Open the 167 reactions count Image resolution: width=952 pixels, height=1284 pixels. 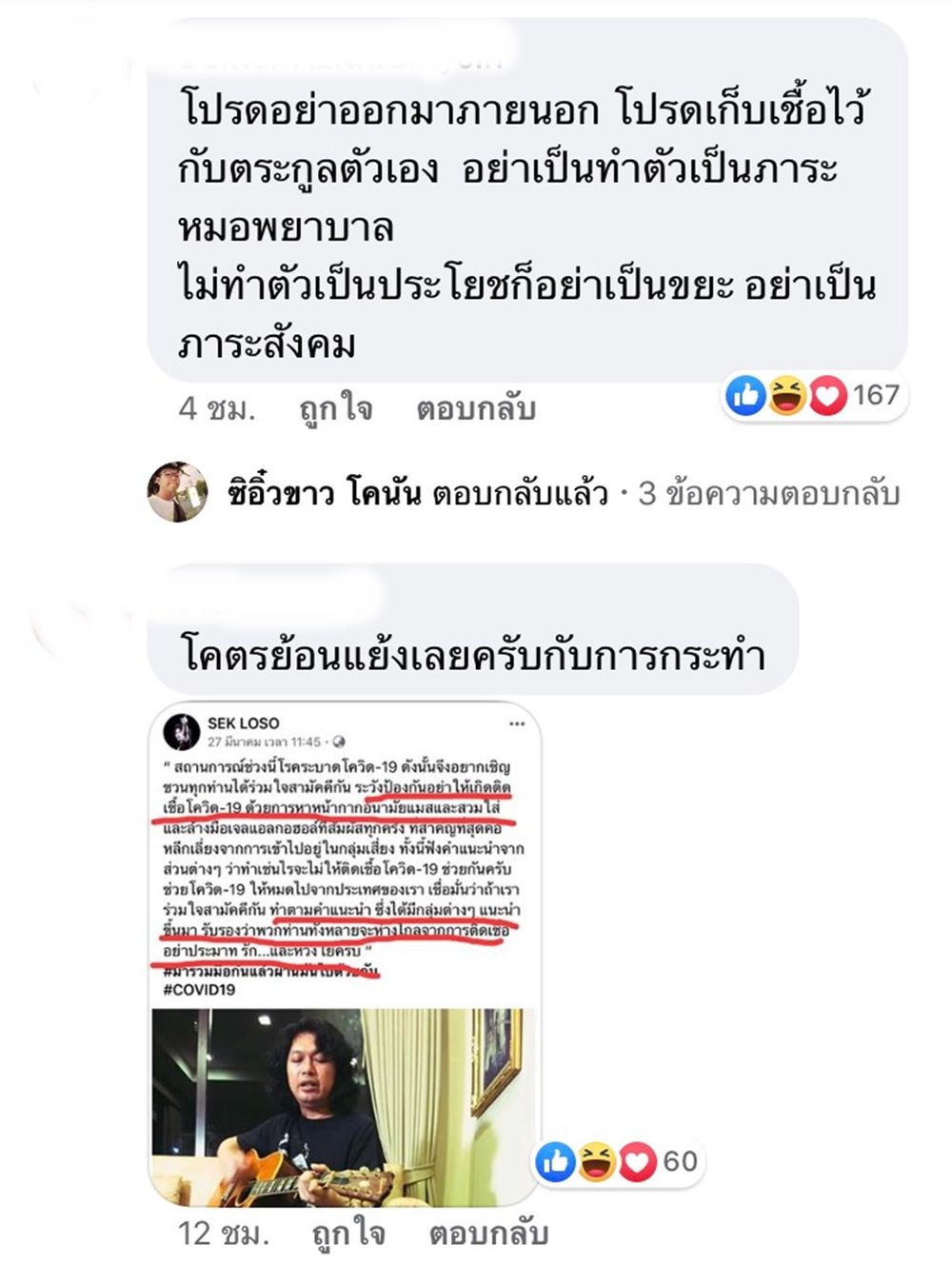point(876,394)
